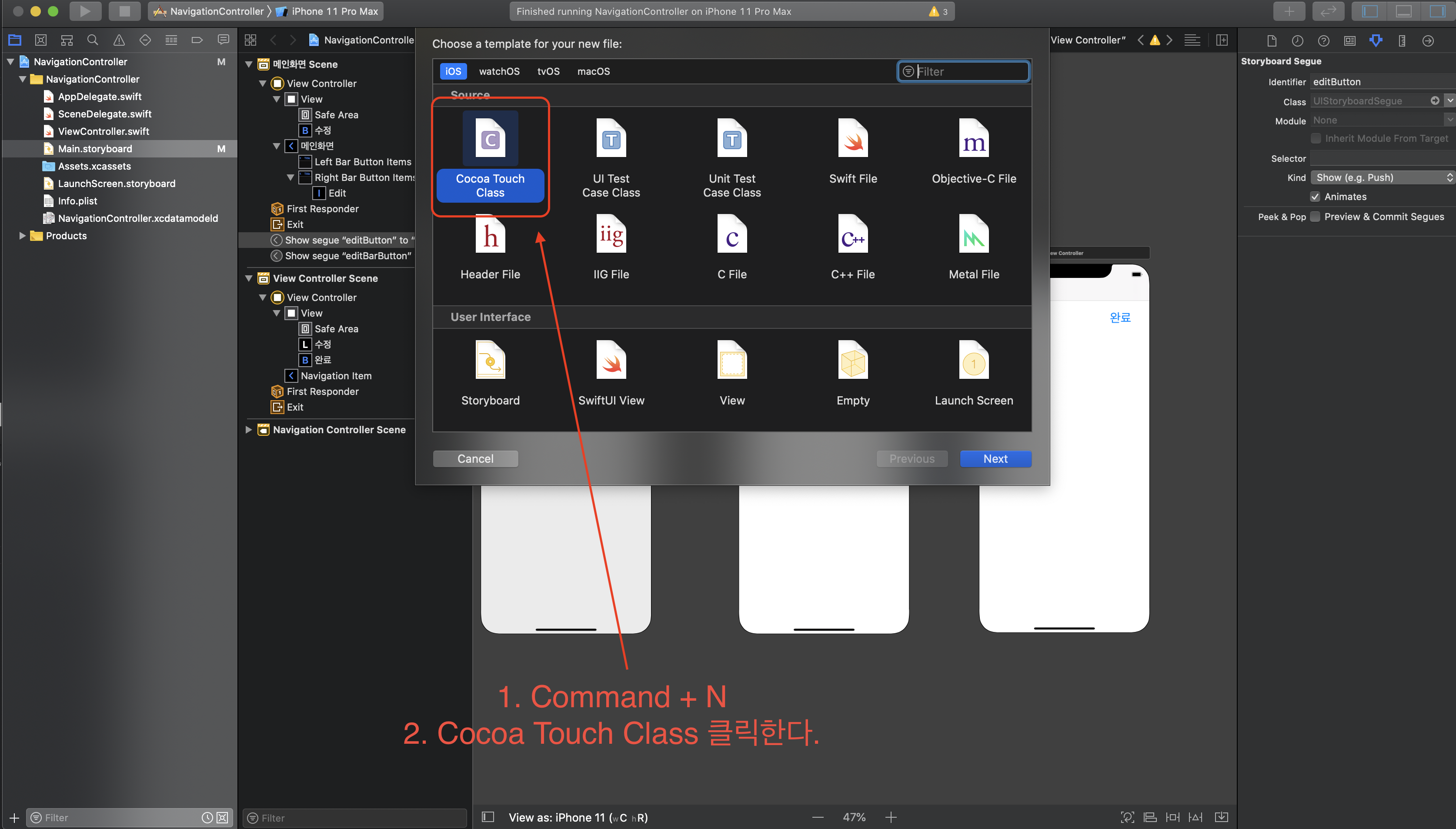Expand the Products folder
This screenshot has height=829, width=1456.
22,236
